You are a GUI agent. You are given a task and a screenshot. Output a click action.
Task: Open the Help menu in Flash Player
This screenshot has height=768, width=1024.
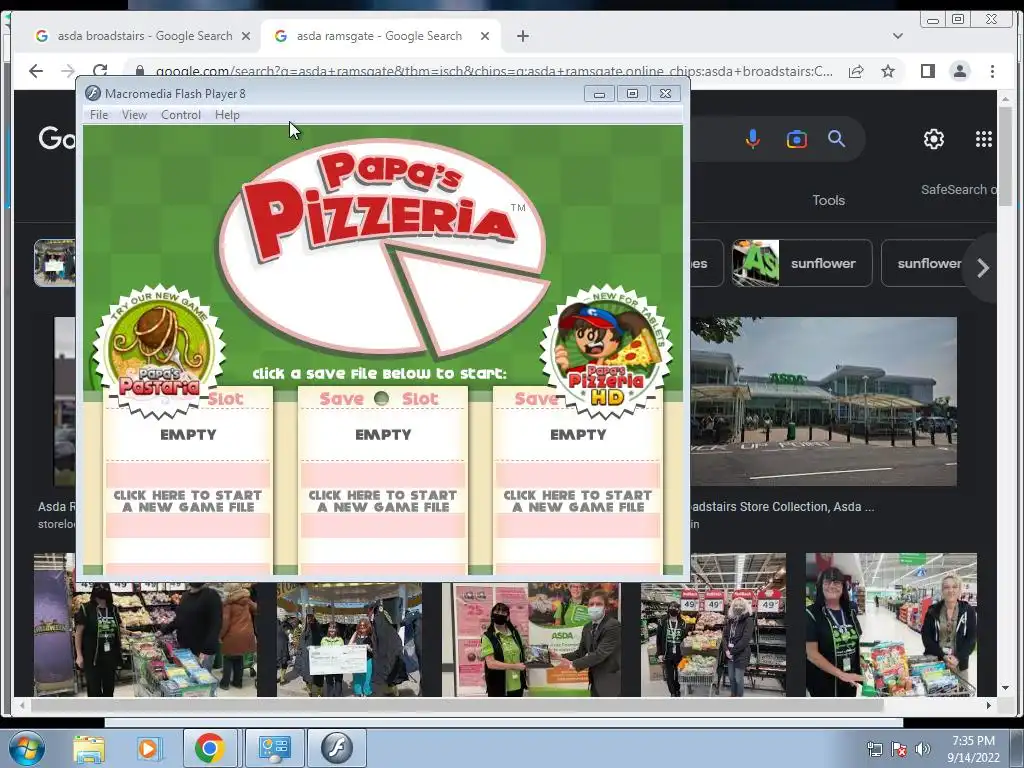coord(227,115)
